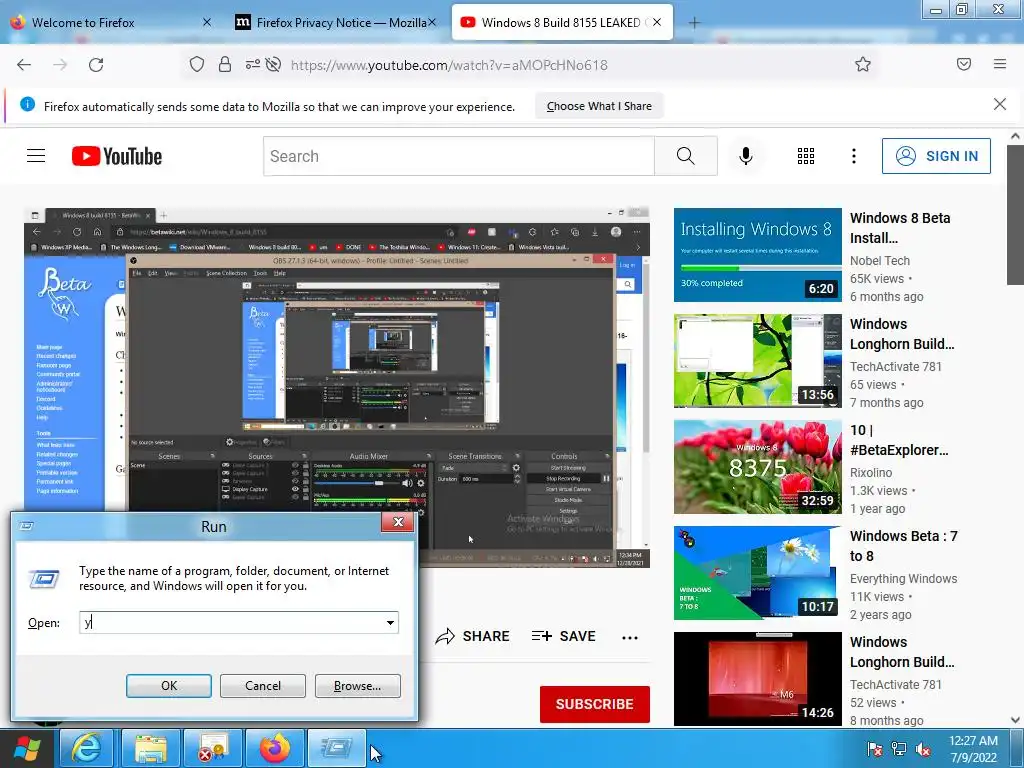Click network tray icon
Viewport: 1024px width, 768px height.
click(899, 750)
